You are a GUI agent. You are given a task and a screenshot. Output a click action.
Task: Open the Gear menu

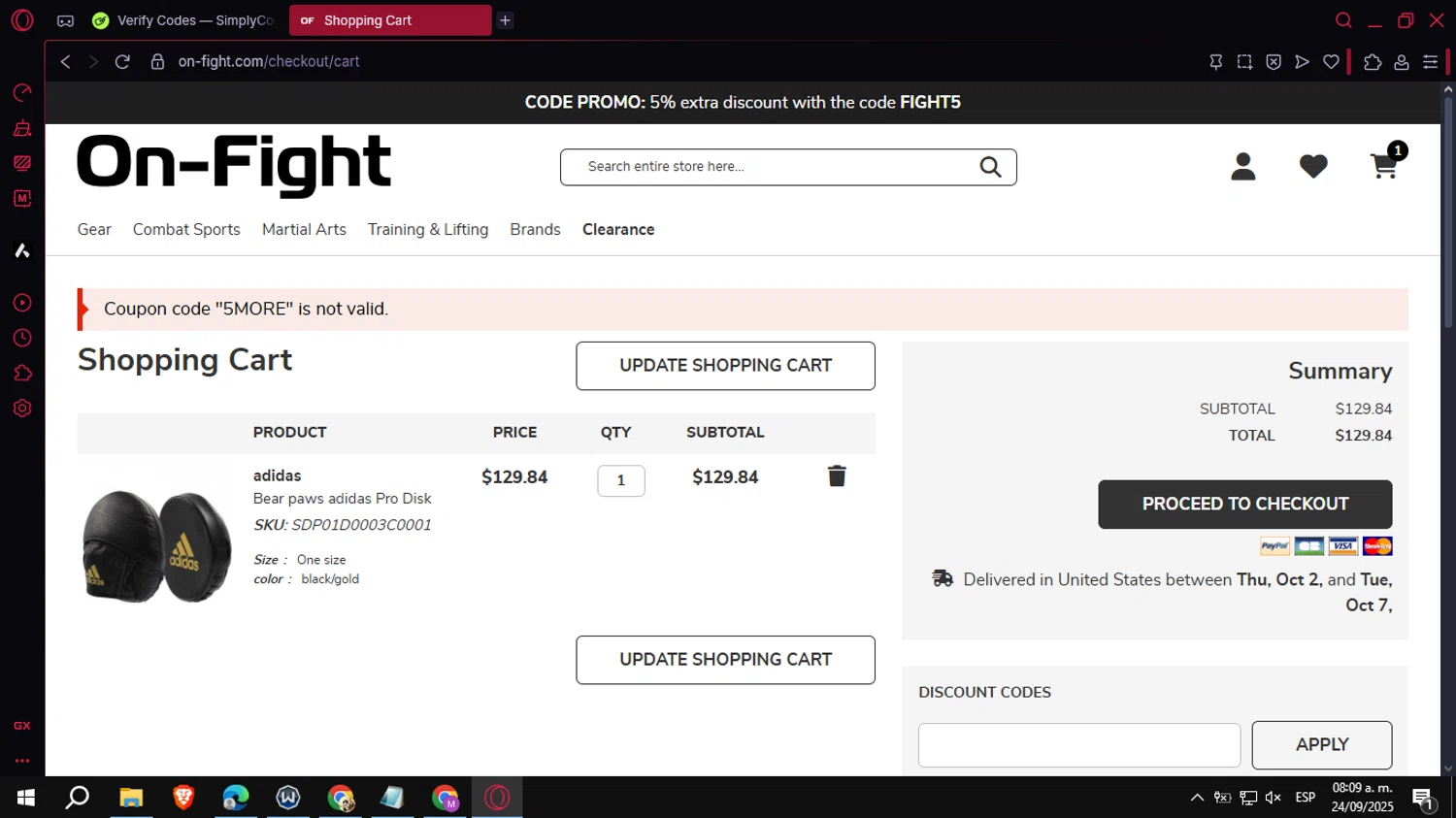pos(94,229)
